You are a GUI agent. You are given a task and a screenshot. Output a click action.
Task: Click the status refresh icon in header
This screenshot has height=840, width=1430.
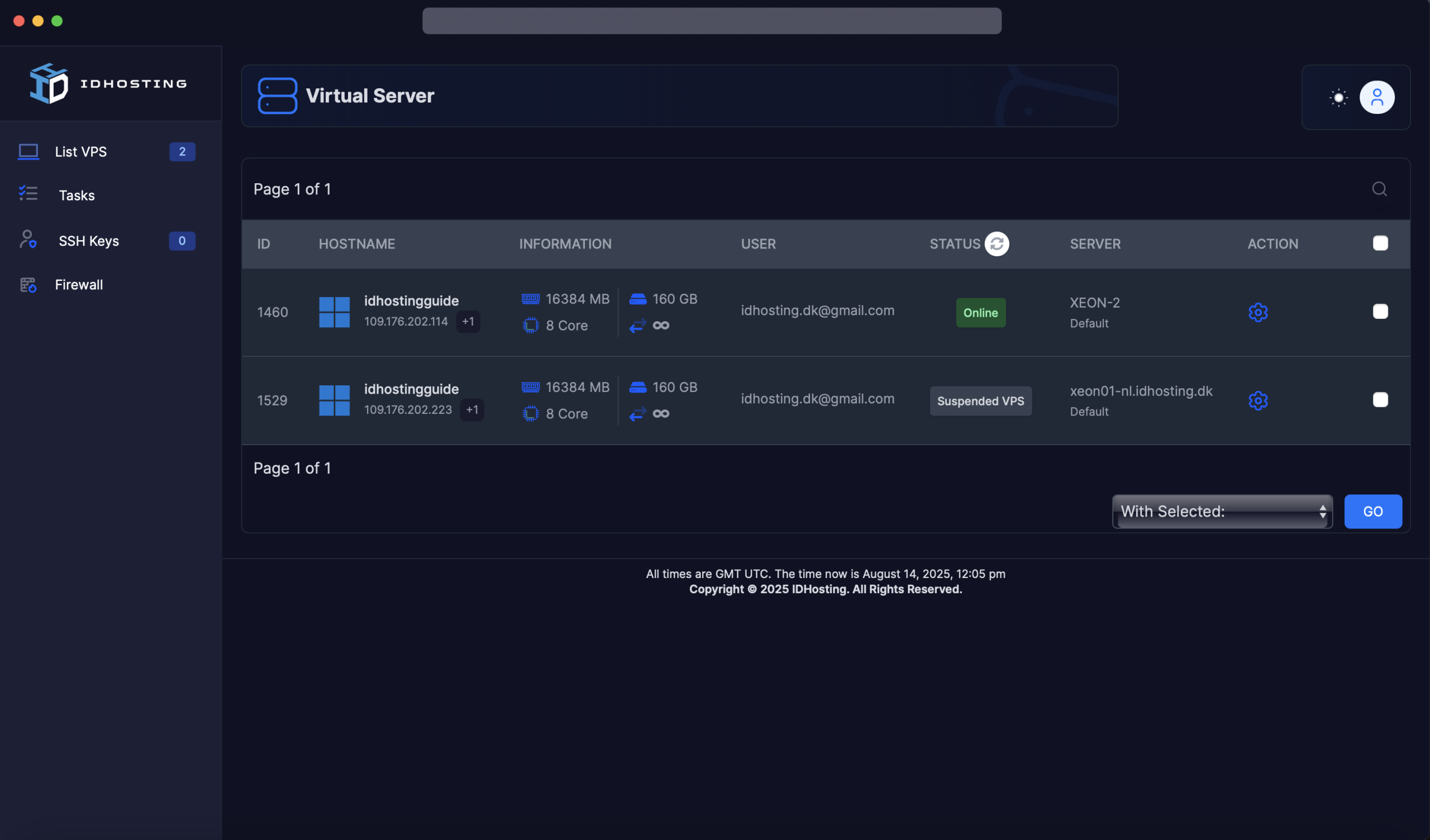(x=997, y=244)
